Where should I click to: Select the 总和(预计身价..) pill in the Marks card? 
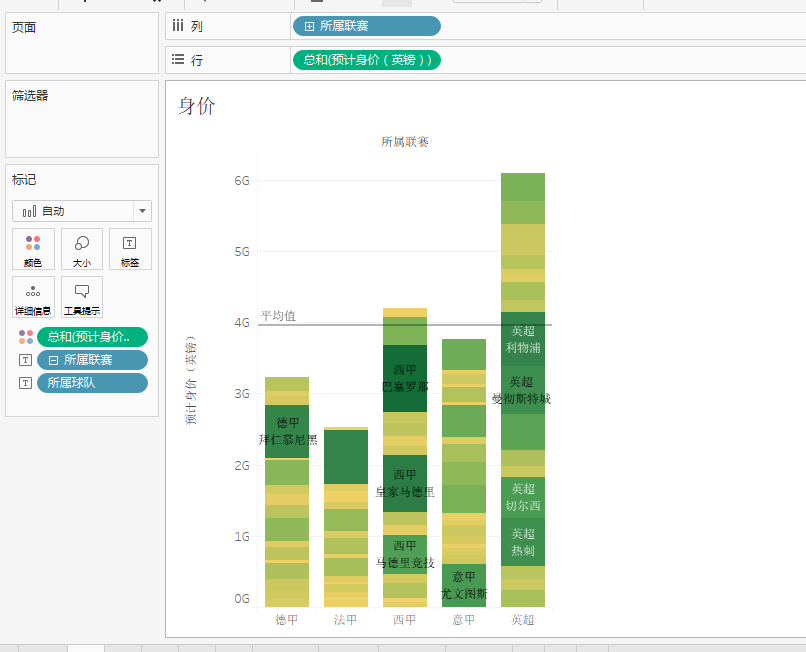(x=93, y=337)
